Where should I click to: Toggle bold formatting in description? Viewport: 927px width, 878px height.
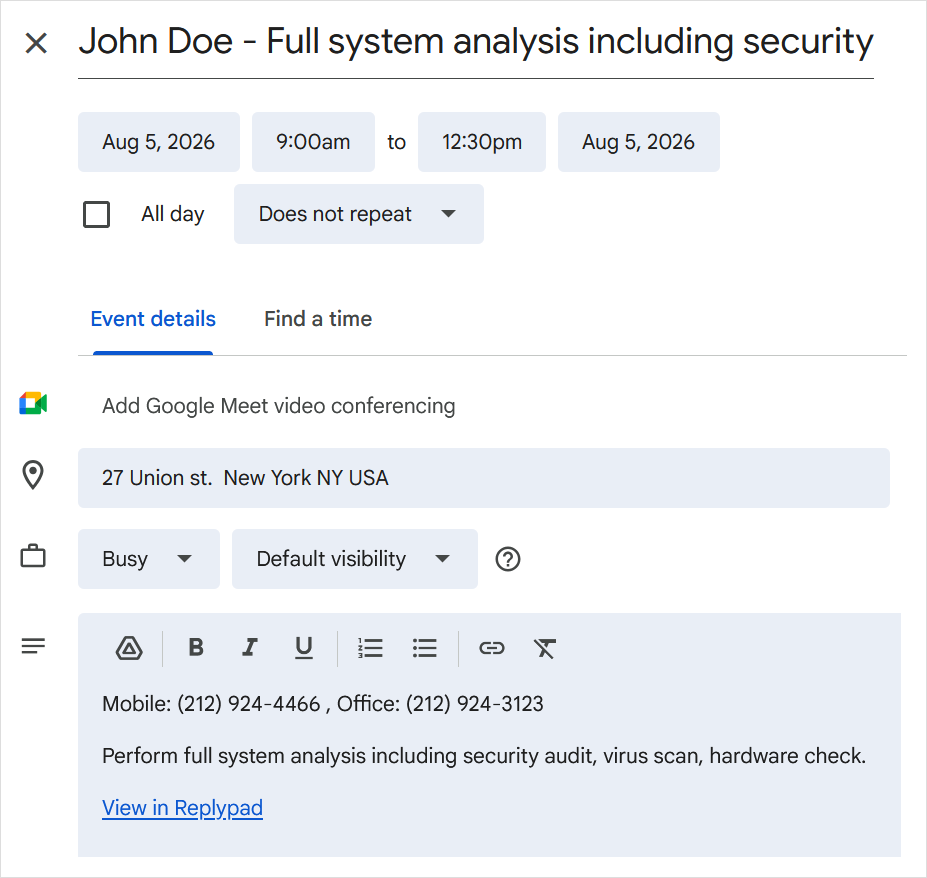196,648
